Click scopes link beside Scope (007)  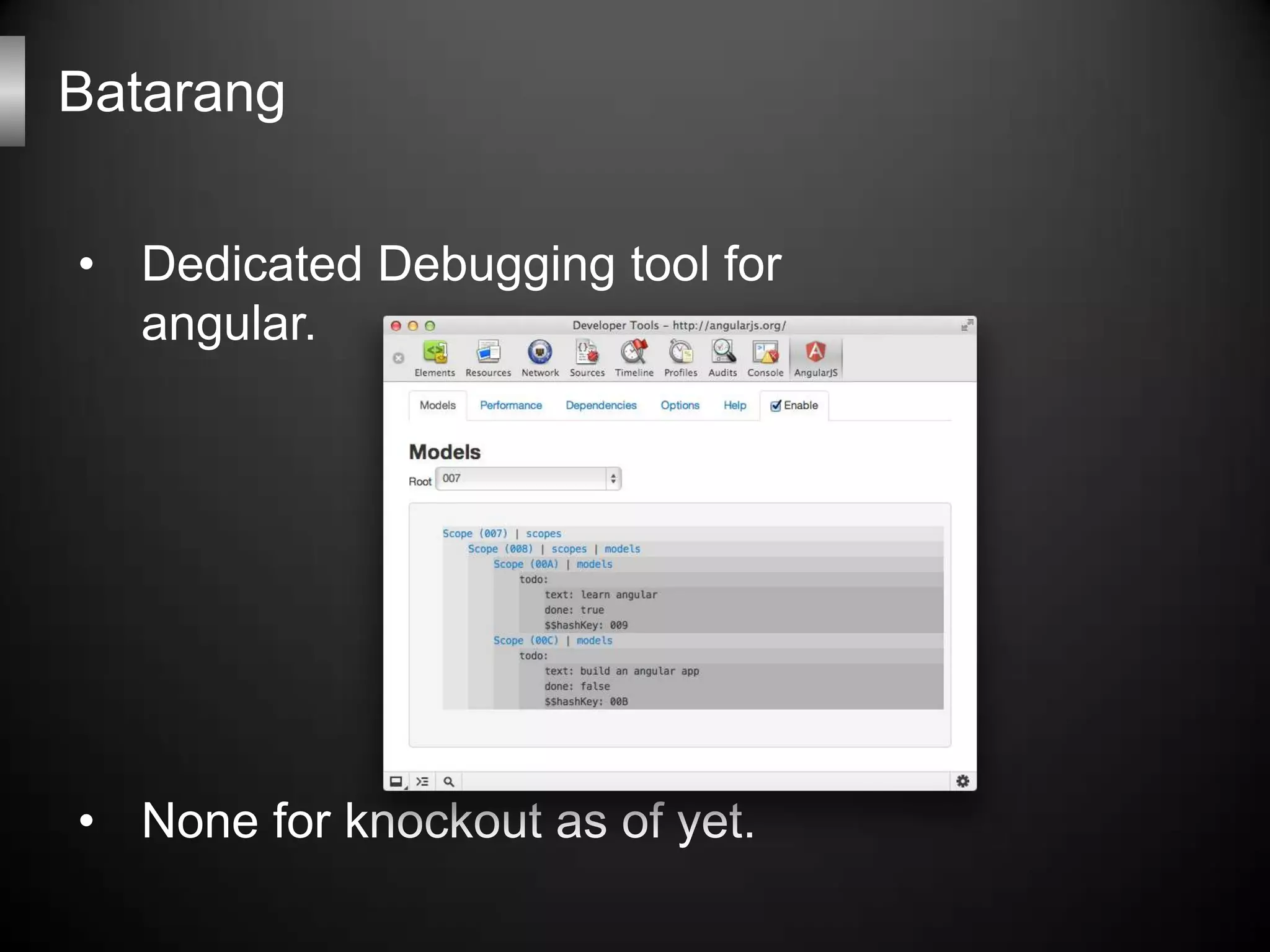click(x=544, y=534)
